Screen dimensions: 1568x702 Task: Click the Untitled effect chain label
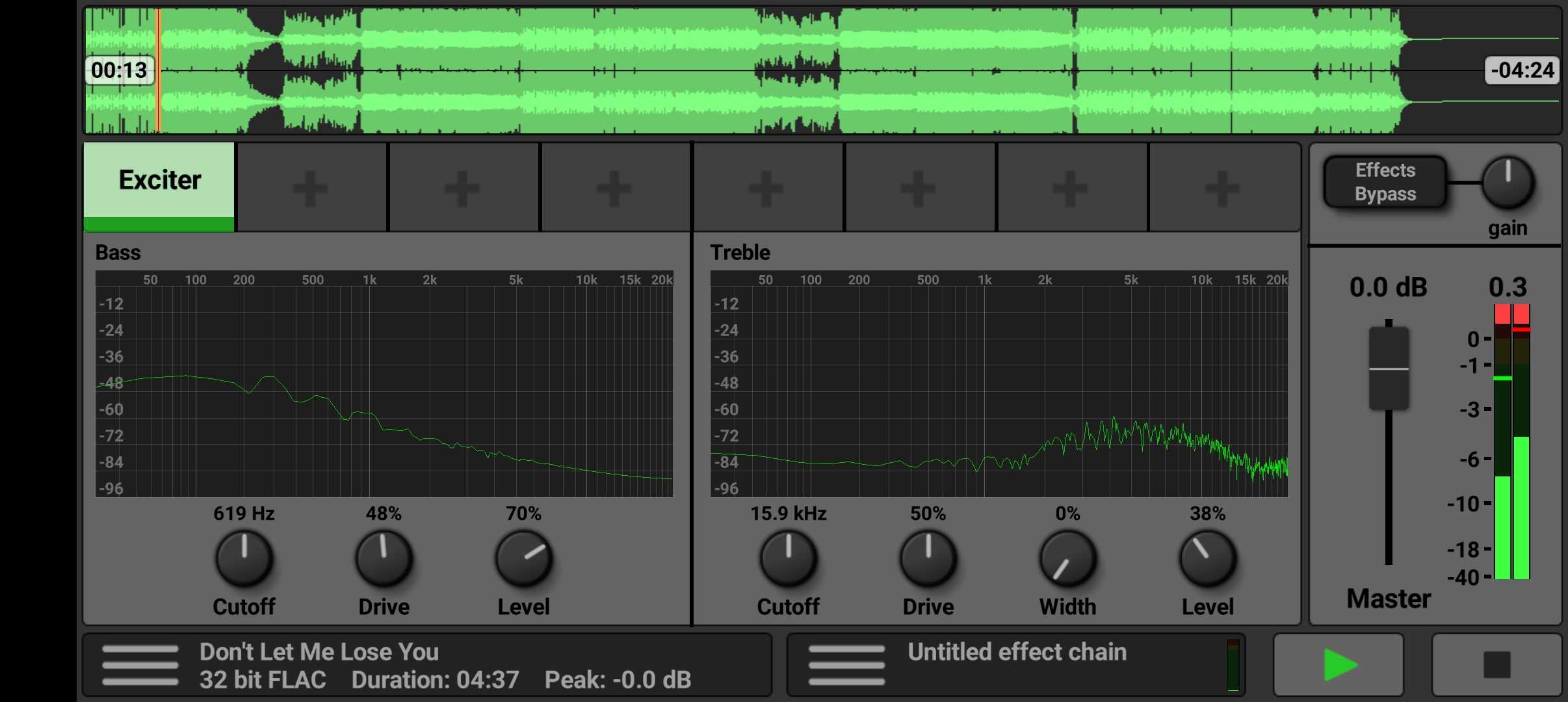(1017, 652)
